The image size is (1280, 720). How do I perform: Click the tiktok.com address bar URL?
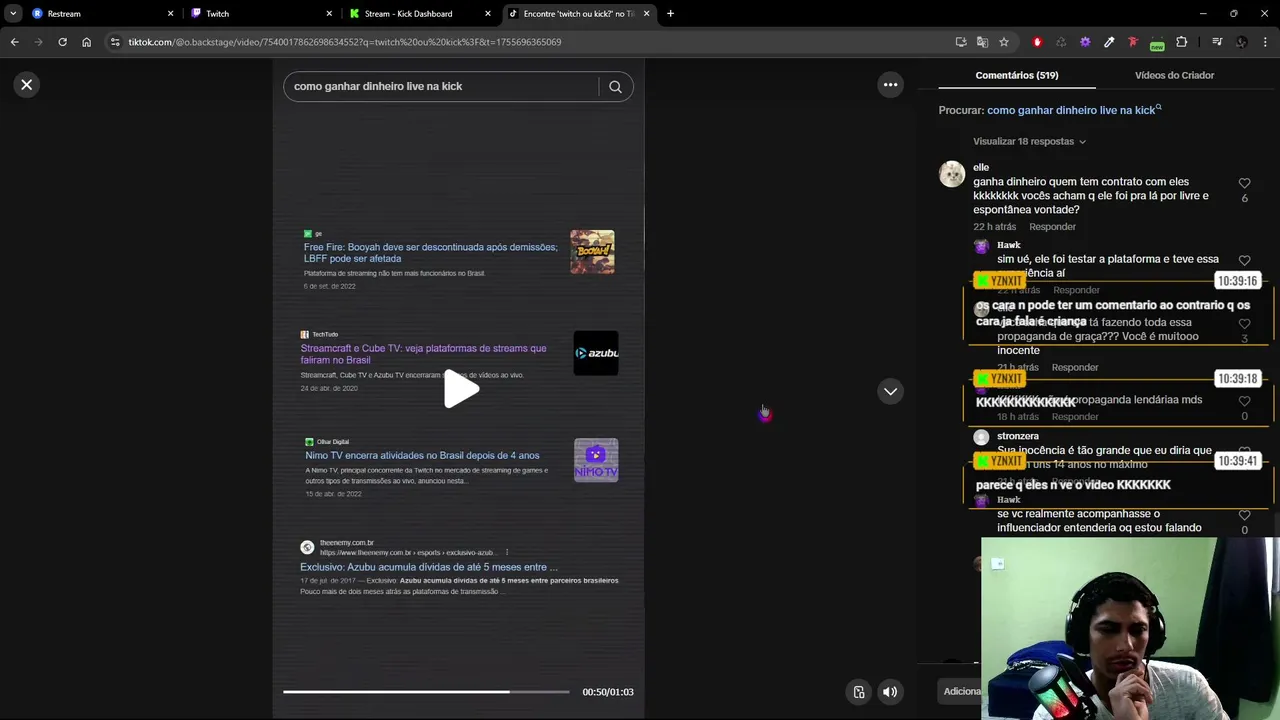pyautogui.click(x=345, y=42)
